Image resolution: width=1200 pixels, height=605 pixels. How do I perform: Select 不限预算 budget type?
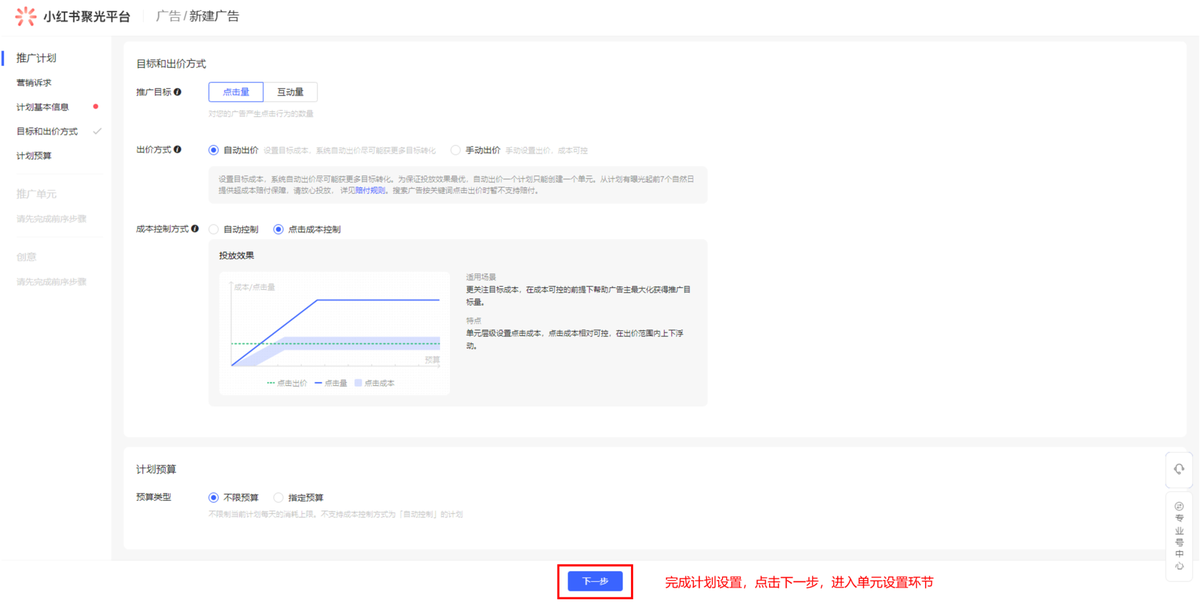[214, 498]
